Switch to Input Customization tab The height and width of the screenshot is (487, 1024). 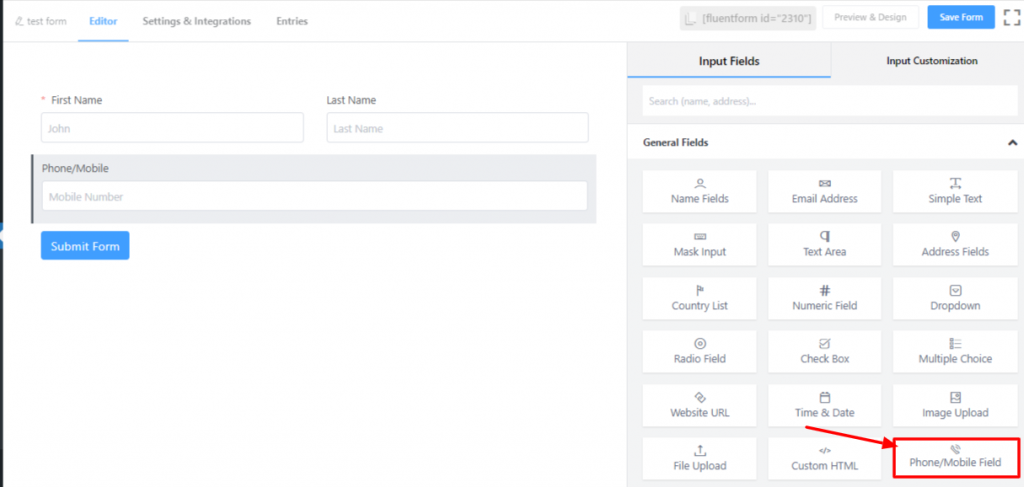point(931,61)
